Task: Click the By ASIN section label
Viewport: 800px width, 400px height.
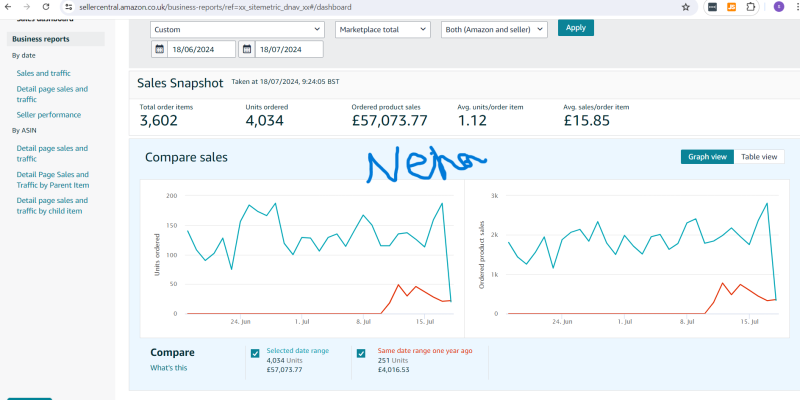Action: coord(24,130)
